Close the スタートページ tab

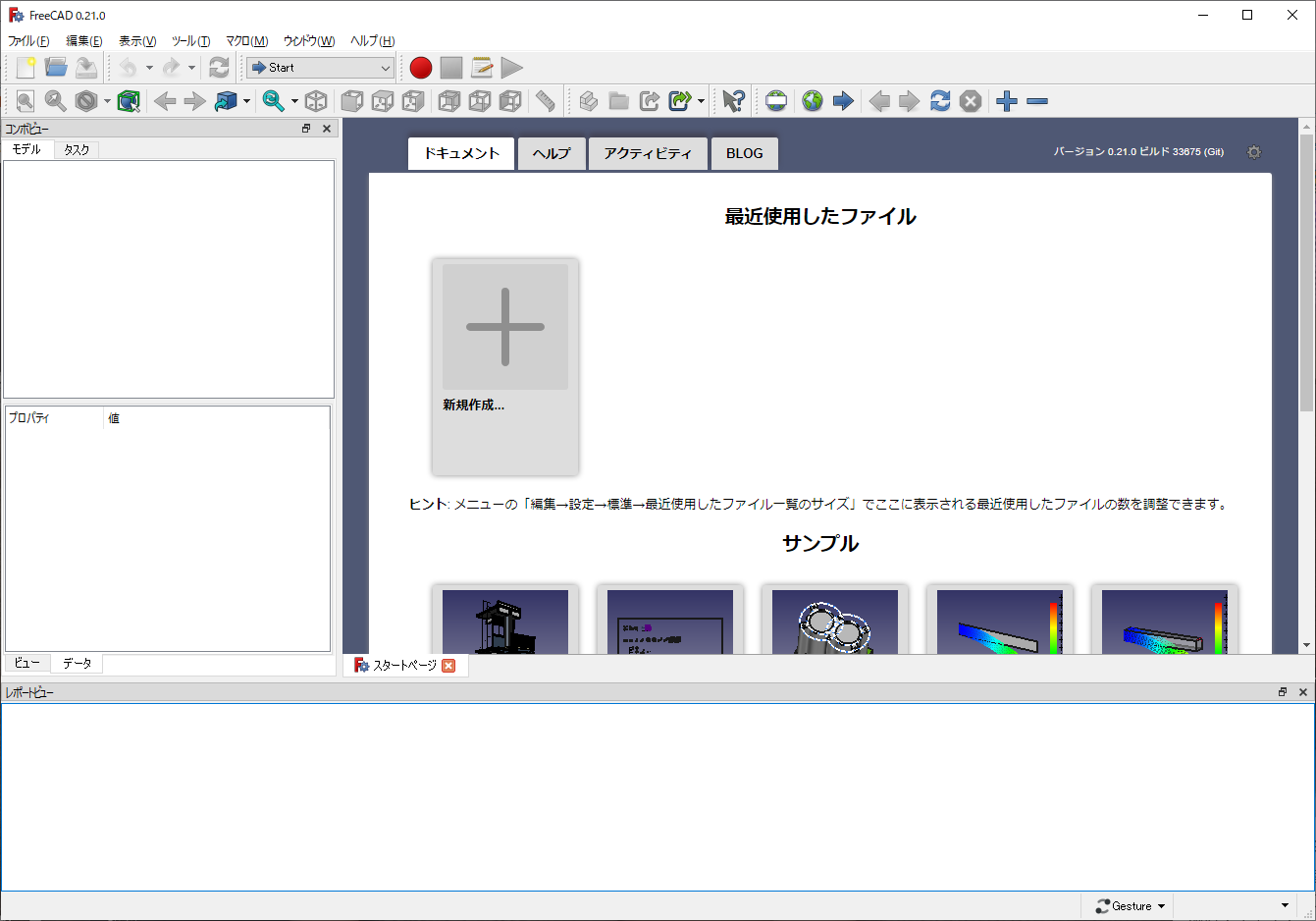(x=448, y=666)
